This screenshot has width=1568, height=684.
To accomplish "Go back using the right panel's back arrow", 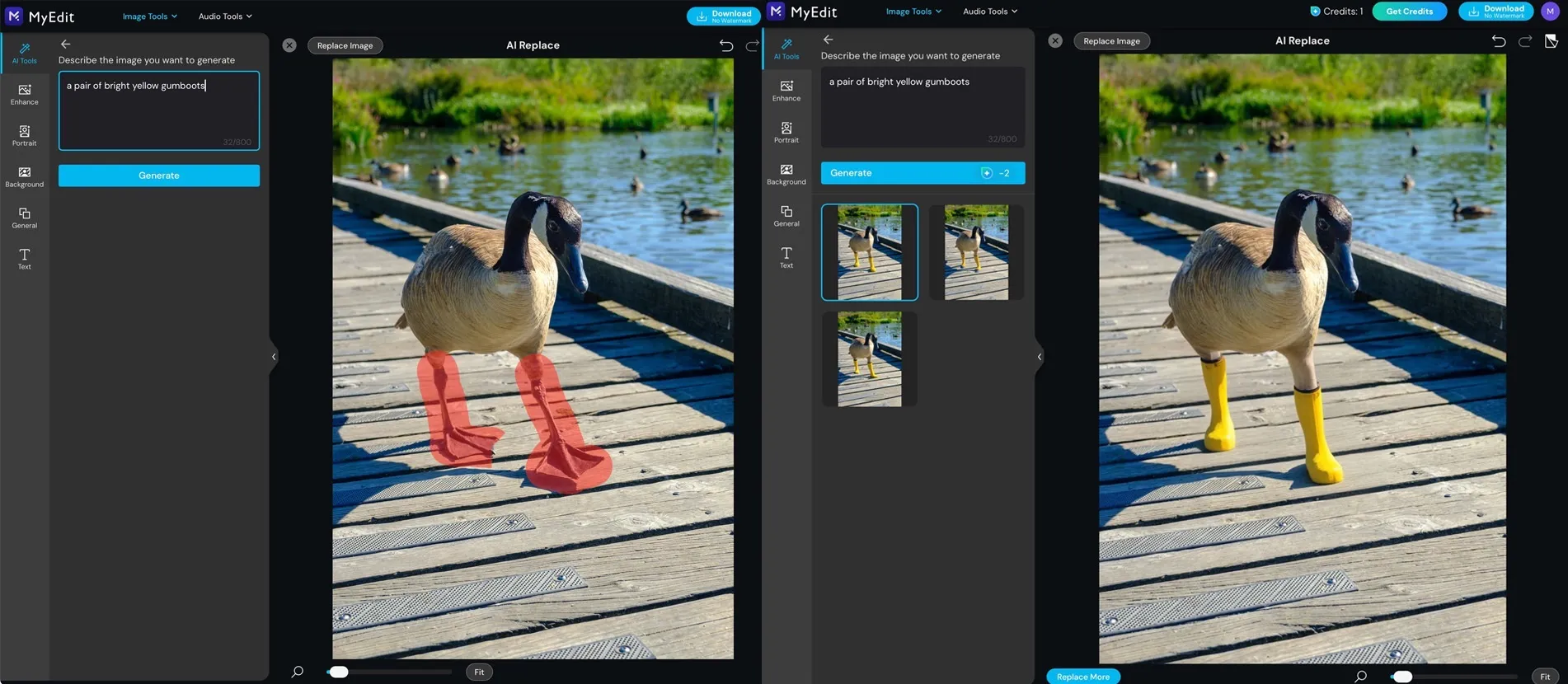I will [x=829, y=40].
